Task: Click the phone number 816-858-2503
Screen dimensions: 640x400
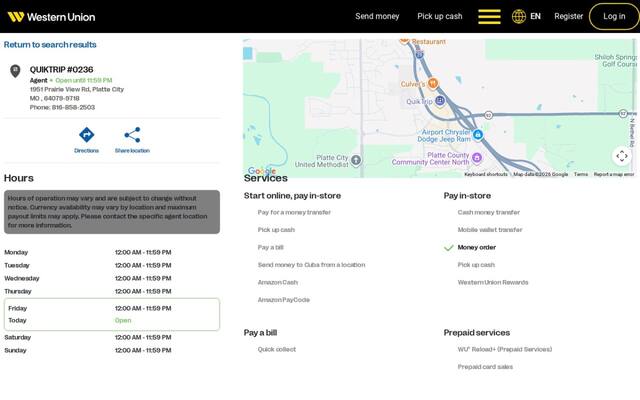Action: point(73,107)
